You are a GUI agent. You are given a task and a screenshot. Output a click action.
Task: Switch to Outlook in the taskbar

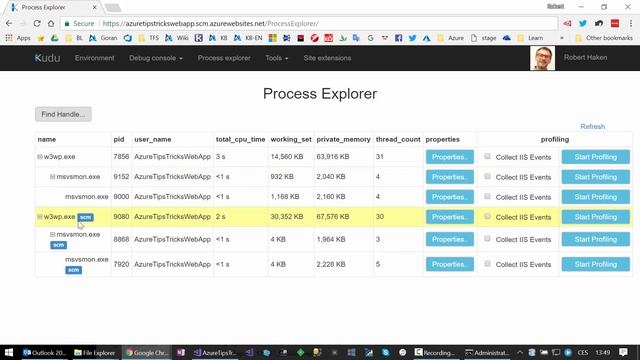click(44, 352)
